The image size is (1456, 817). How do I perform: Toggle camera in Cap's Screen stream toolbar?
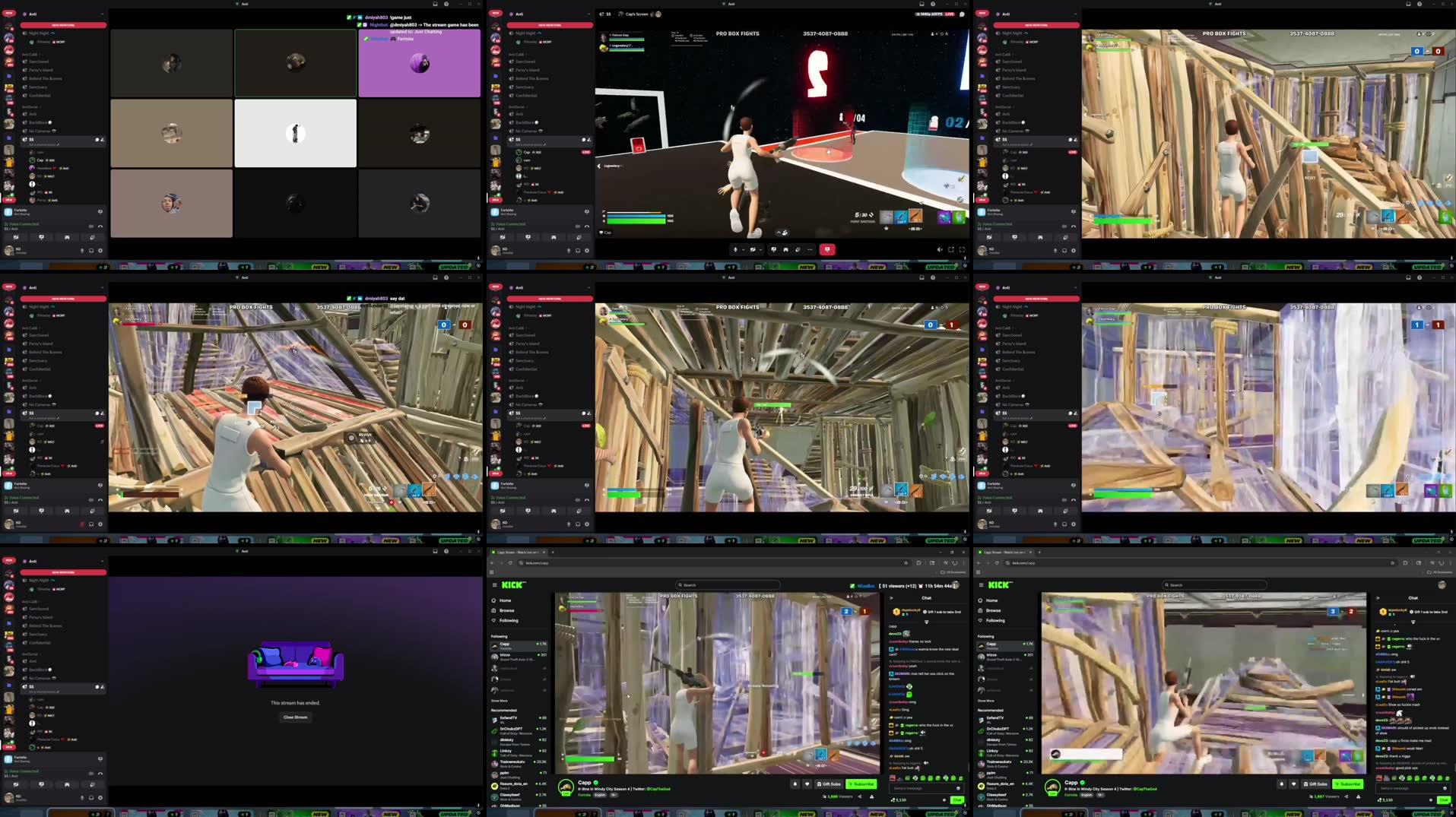[x=753, y=249]
